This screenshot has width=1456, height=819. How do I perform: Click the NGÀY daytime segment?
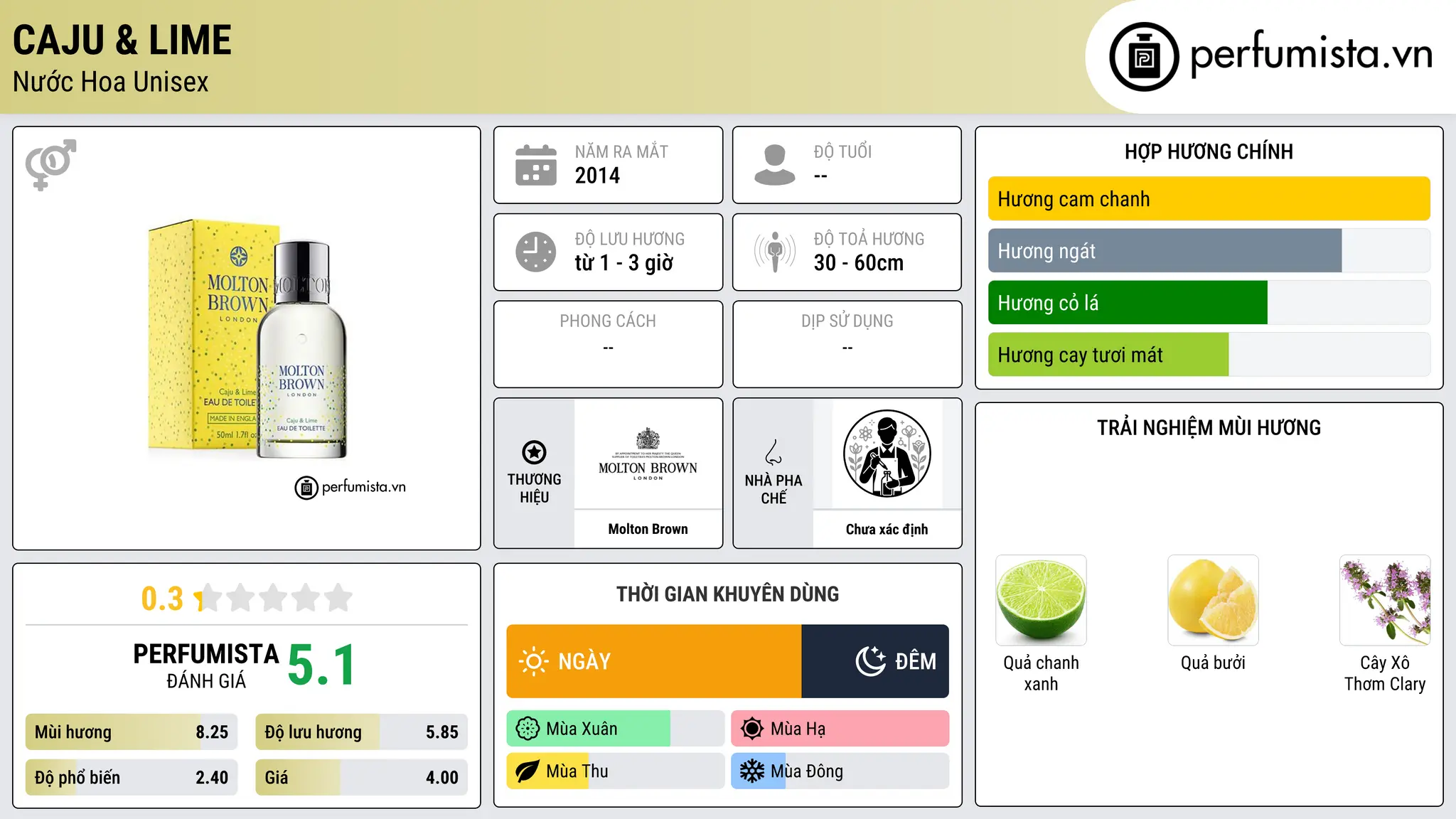coord(654,661)
